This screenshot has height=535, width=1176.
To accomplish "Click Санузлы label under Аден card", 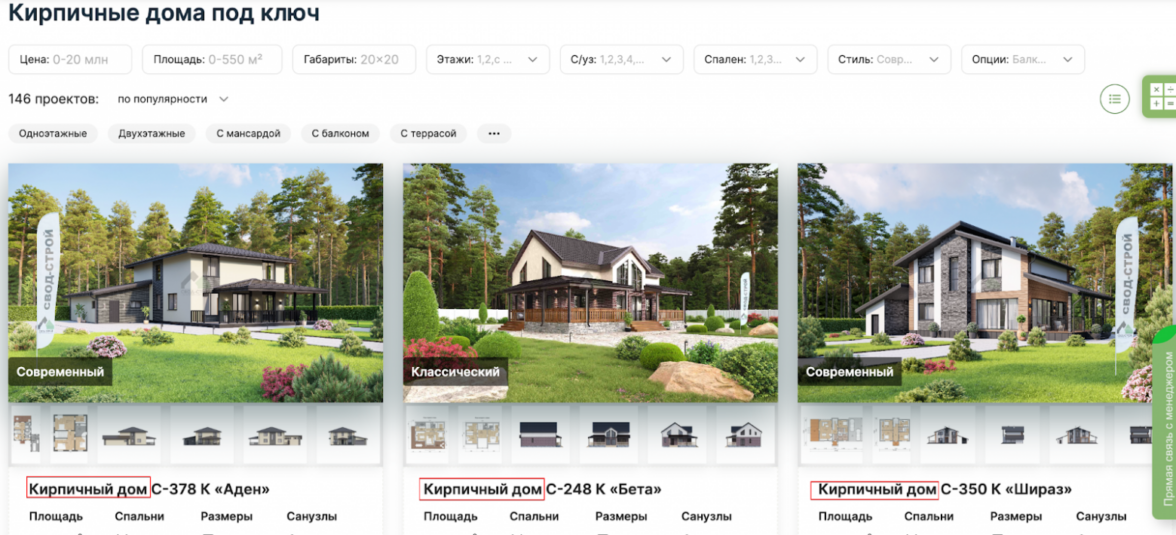I will [x=312, y=516].
